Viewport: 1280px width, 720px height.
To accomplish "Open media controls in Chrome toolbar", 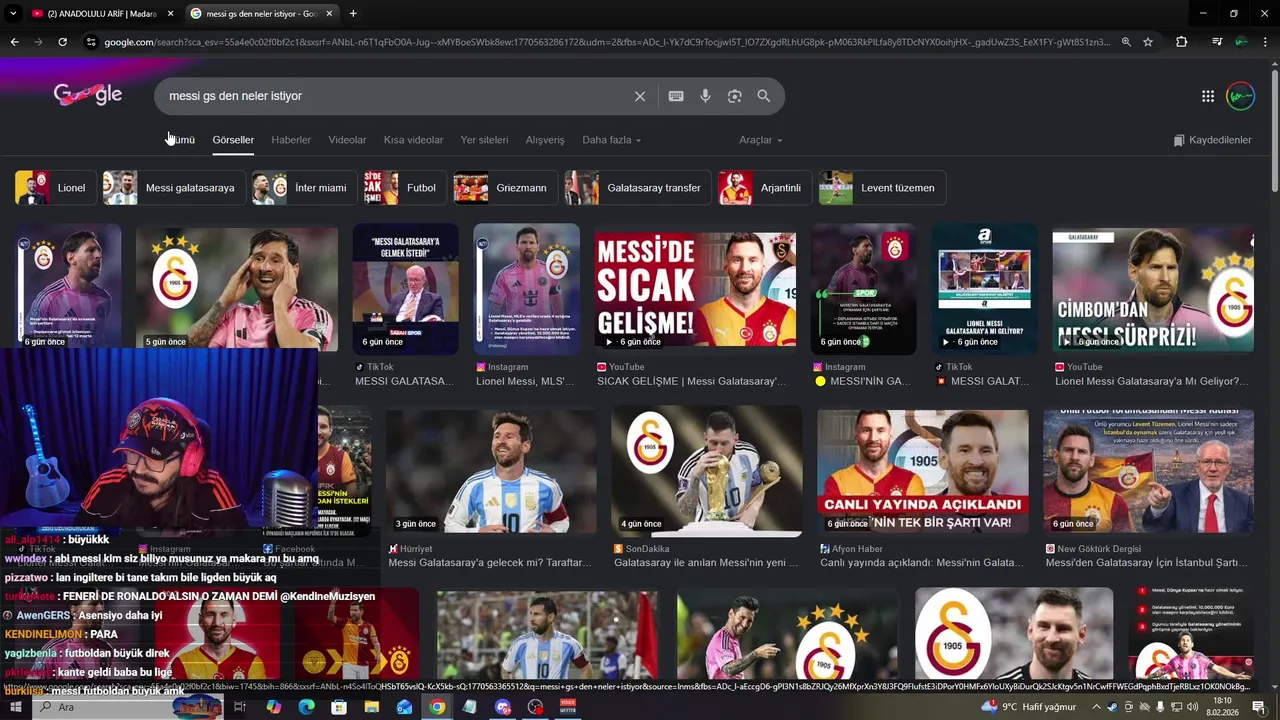I will (x=1217, y=42).
